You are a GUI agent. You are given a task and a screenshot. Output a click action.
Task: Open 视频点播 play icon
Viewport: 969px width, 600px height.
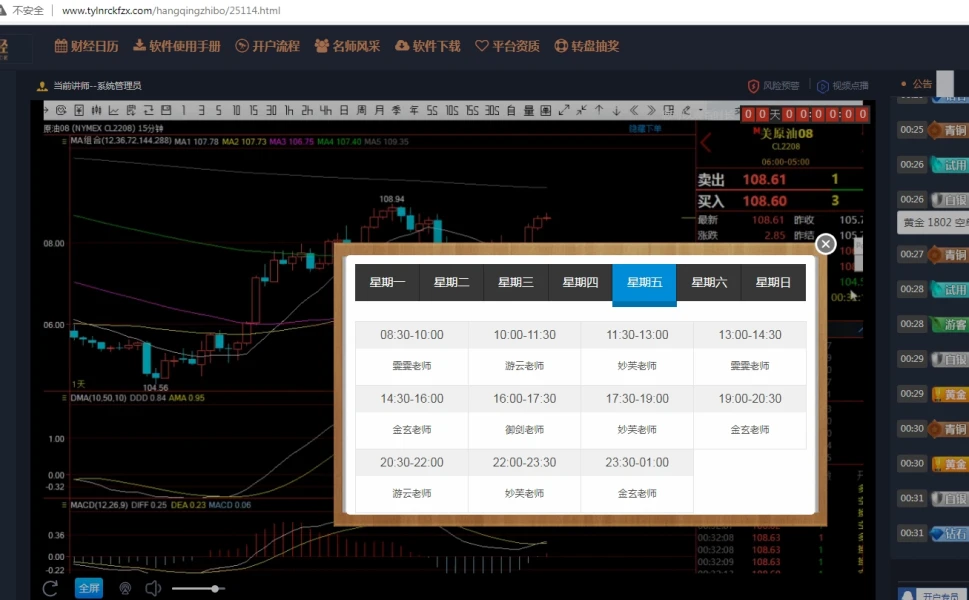pyautogui.click(x=823, y=86)
